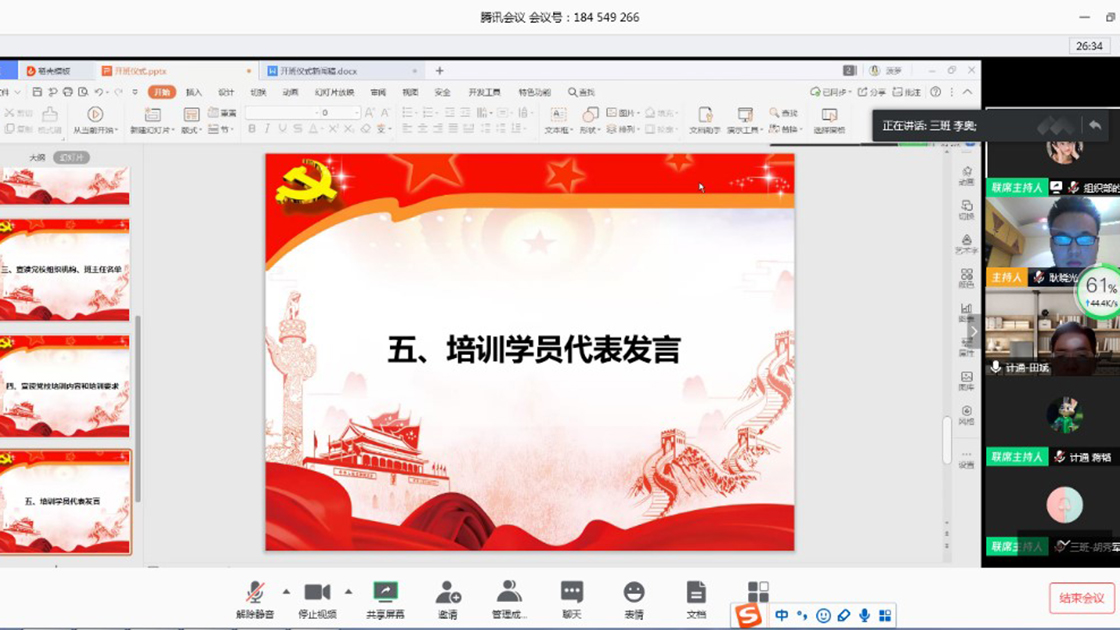Unmute by clicking 解除静音
Screen dimensions: 1120x630
point(256,597)
